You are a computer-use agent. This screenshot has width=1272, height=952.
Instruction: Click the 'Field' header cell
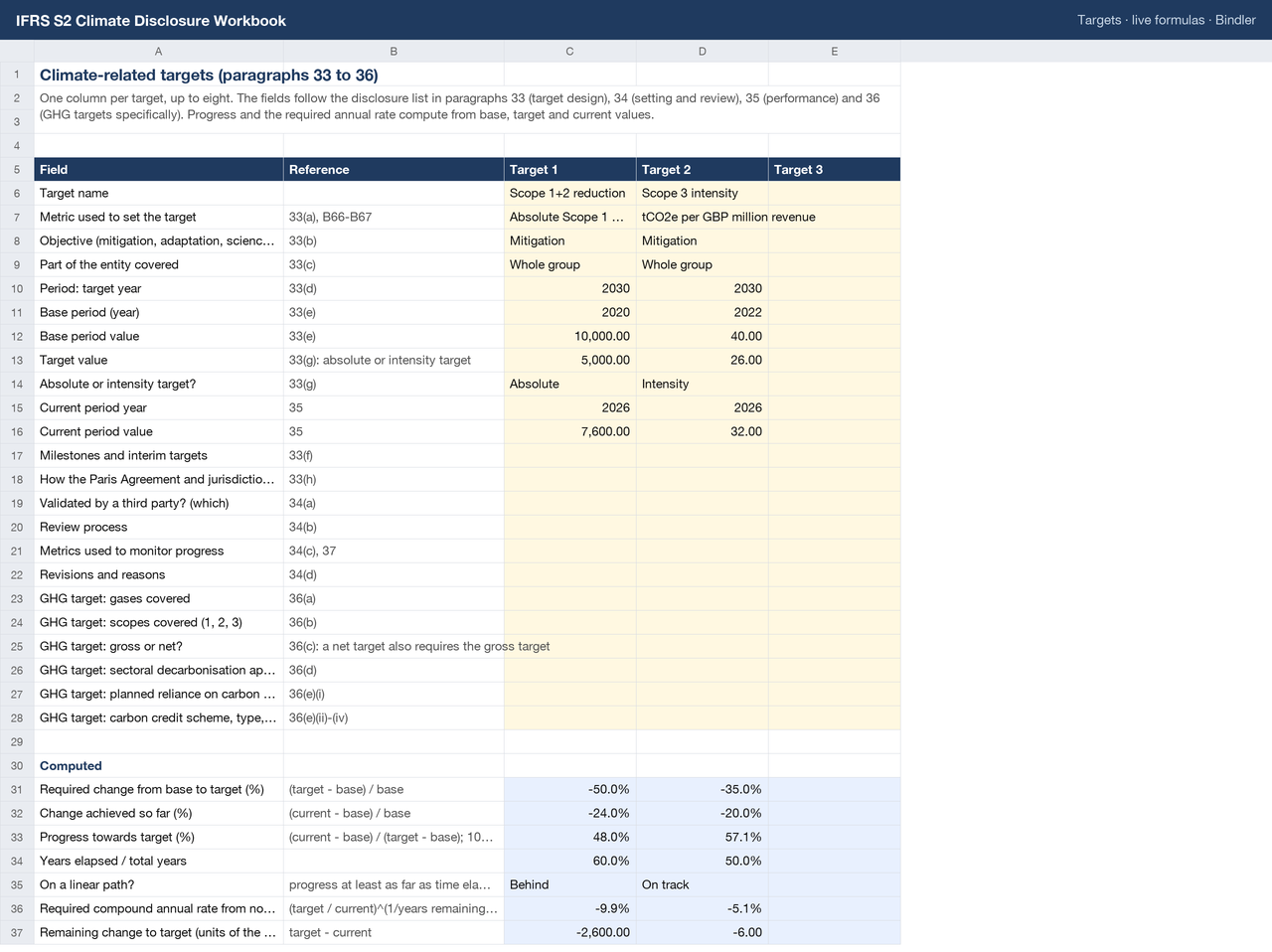click(x=158, y=170)
